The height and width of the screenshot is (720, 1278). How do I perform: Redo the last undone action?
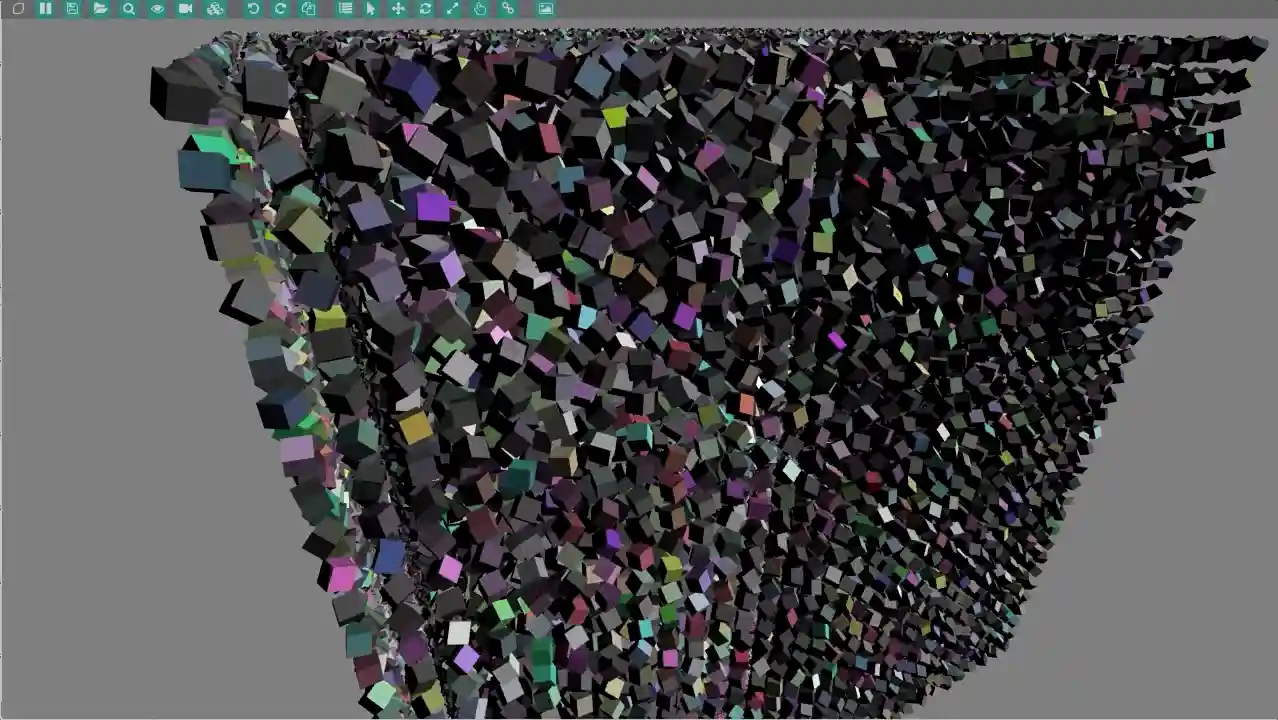[x=281, y=9]
